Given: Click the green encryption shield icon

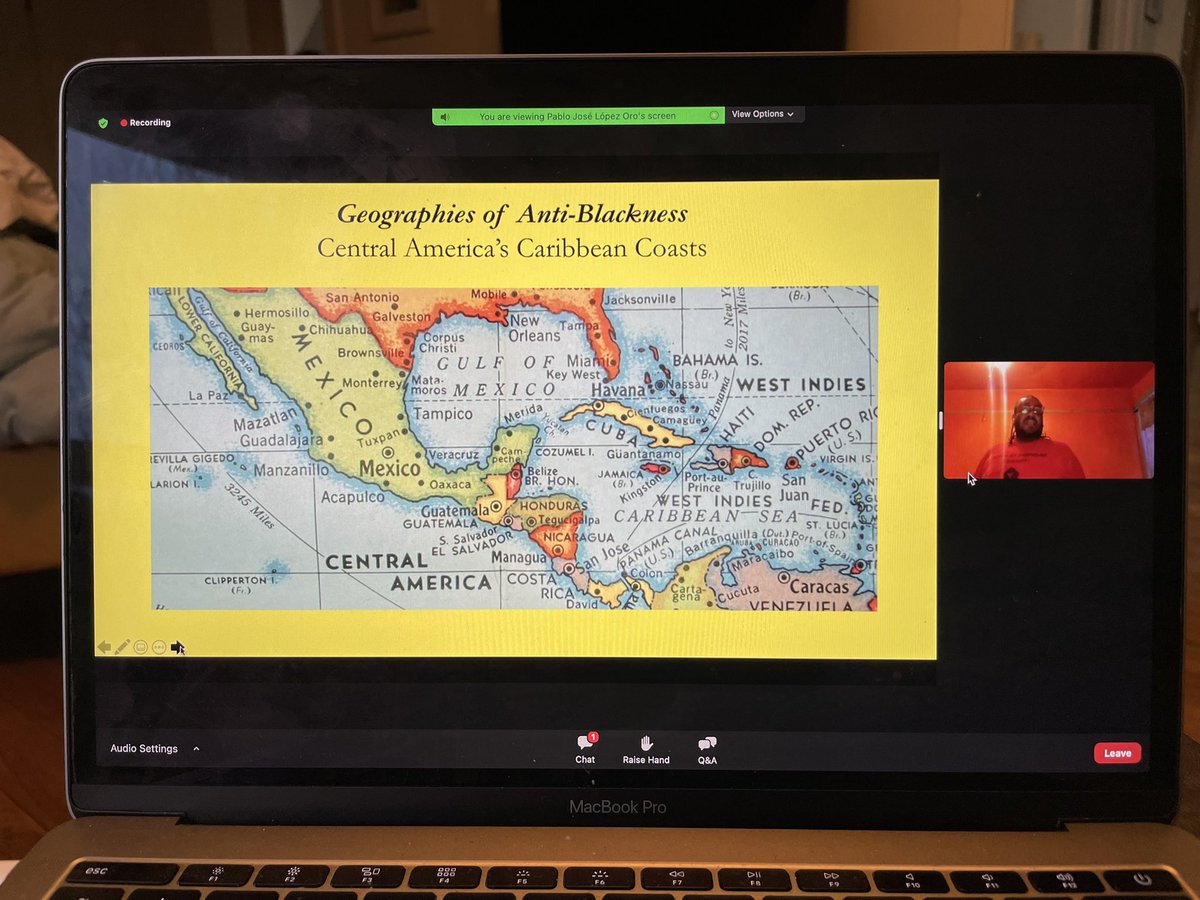Looking at the screenshot, I should pos(102,123).
